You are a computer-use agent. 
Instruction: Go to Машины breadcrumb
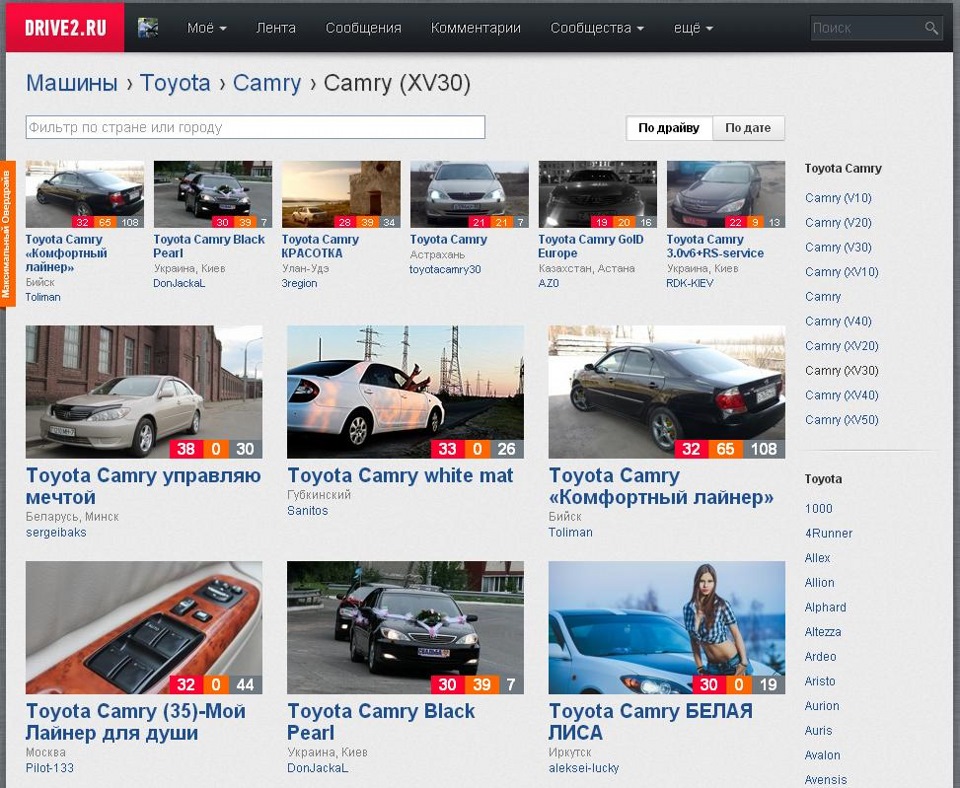[x=72, y=83]
